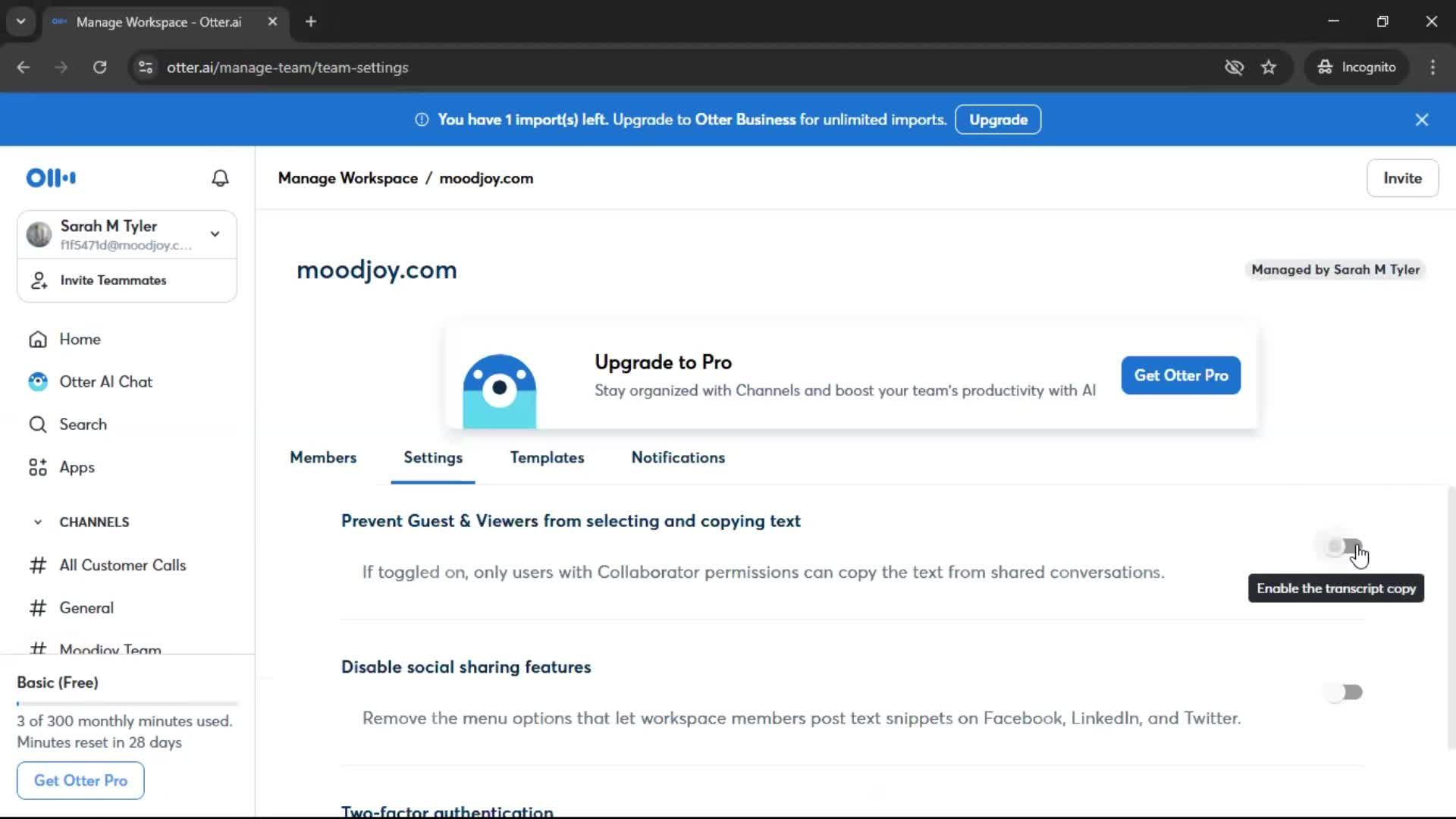Click Prevent Guest & Viewers heading text

[570, 522]
